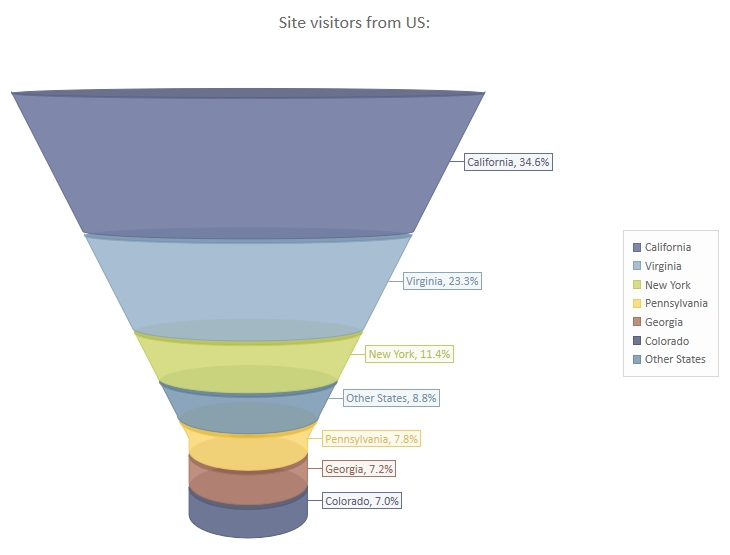Click the New York legend color swatch
The width and height of the screenshot is (730, 555).
[636, 285]
